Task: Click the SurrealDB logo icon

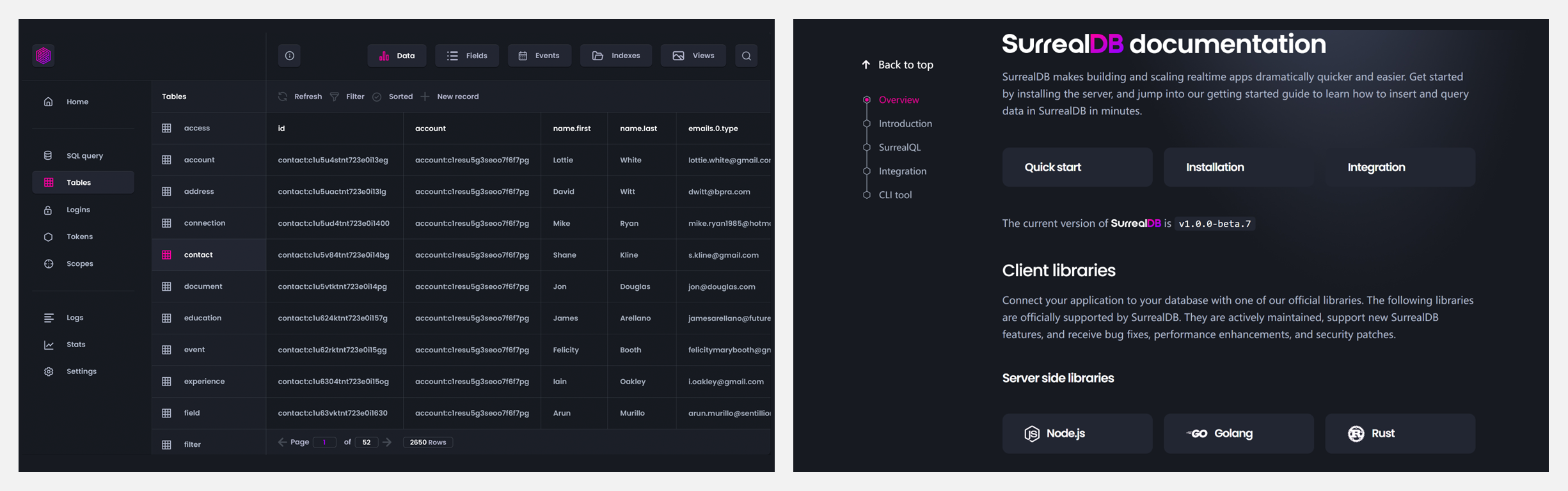Action: pyautogui.click(x=44, y=56)
